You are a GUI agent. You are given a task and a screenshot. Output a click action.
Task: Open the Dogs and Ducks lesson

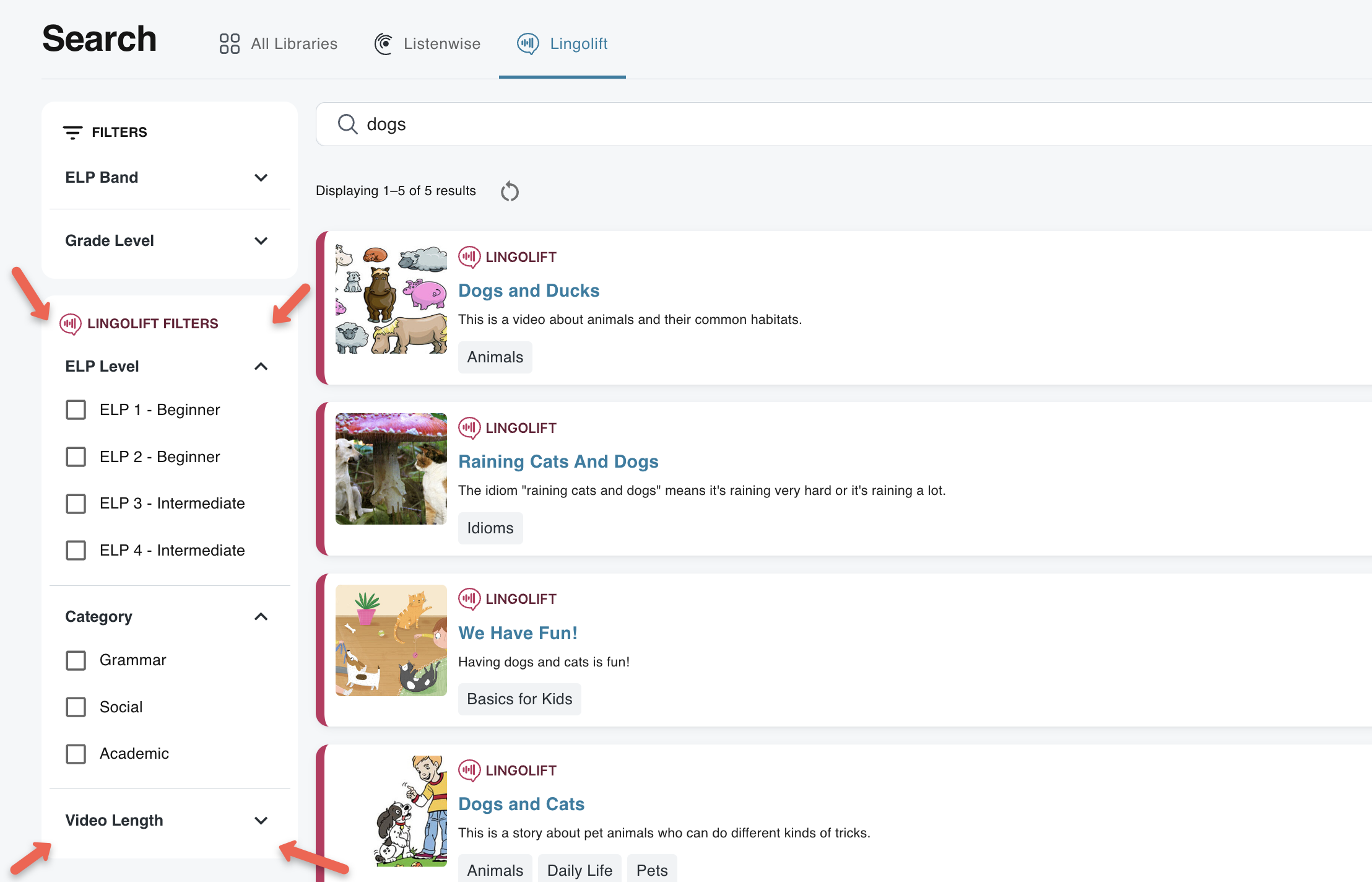click(x=529, y=291)
